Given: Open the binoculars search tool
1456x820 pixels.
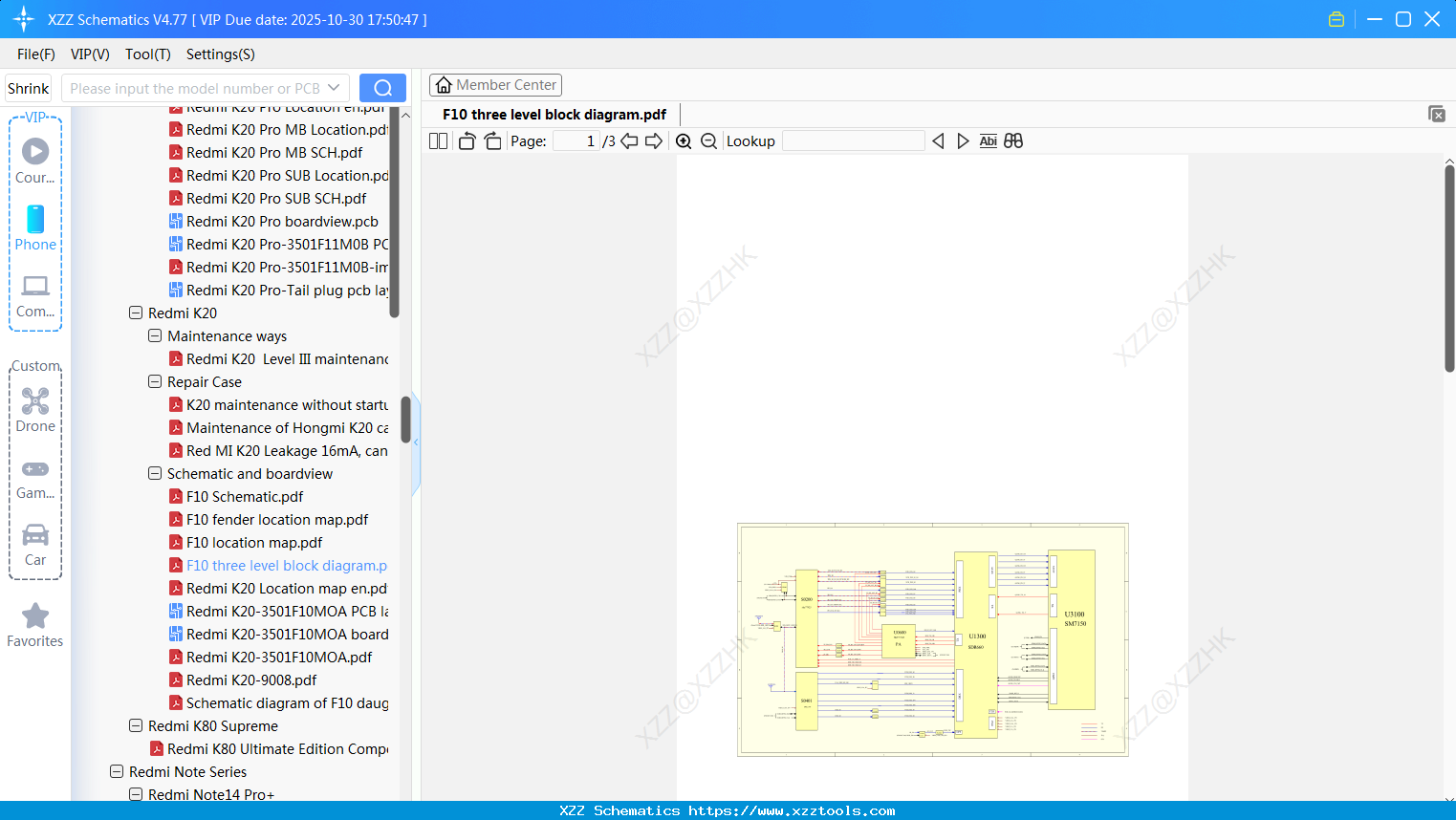Looking at the screenshot, I should [1012, 140].
